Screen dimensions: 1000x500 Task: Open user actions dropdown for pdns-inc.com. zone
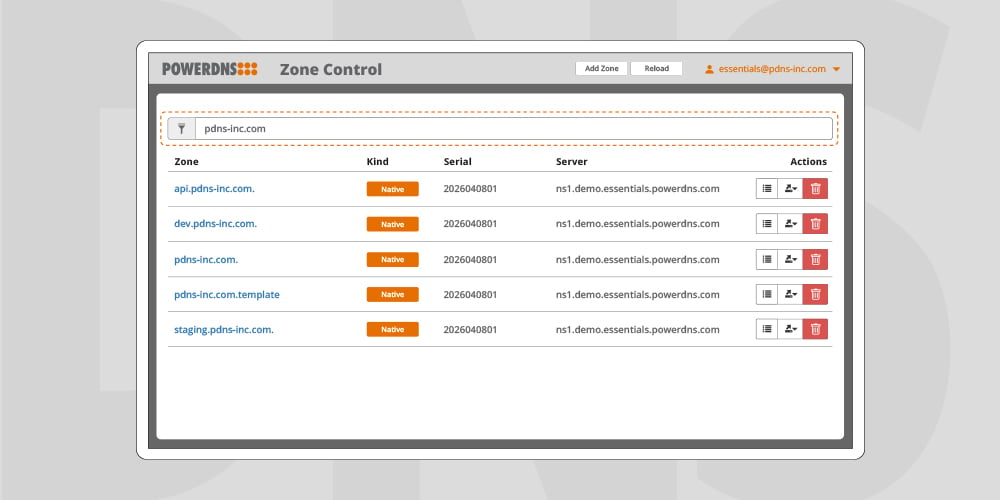coord(790,260)
